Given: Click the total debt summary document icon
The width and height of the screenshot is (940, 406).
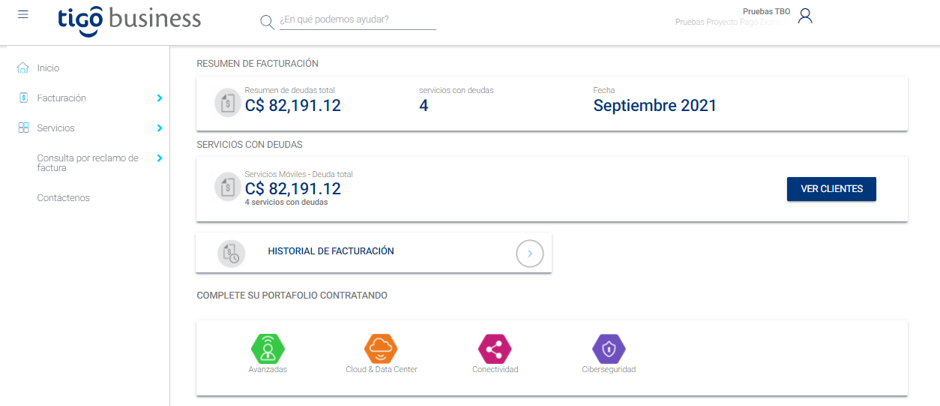Looking at the screenshot, I should [x=228, y=103].
